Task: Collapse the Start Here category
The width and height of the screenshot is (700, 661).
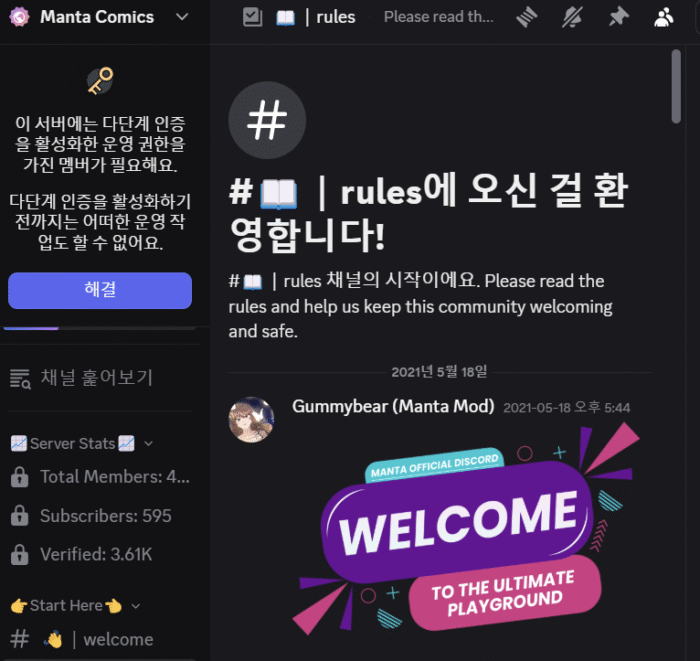Action: click(x=75, y=606)
